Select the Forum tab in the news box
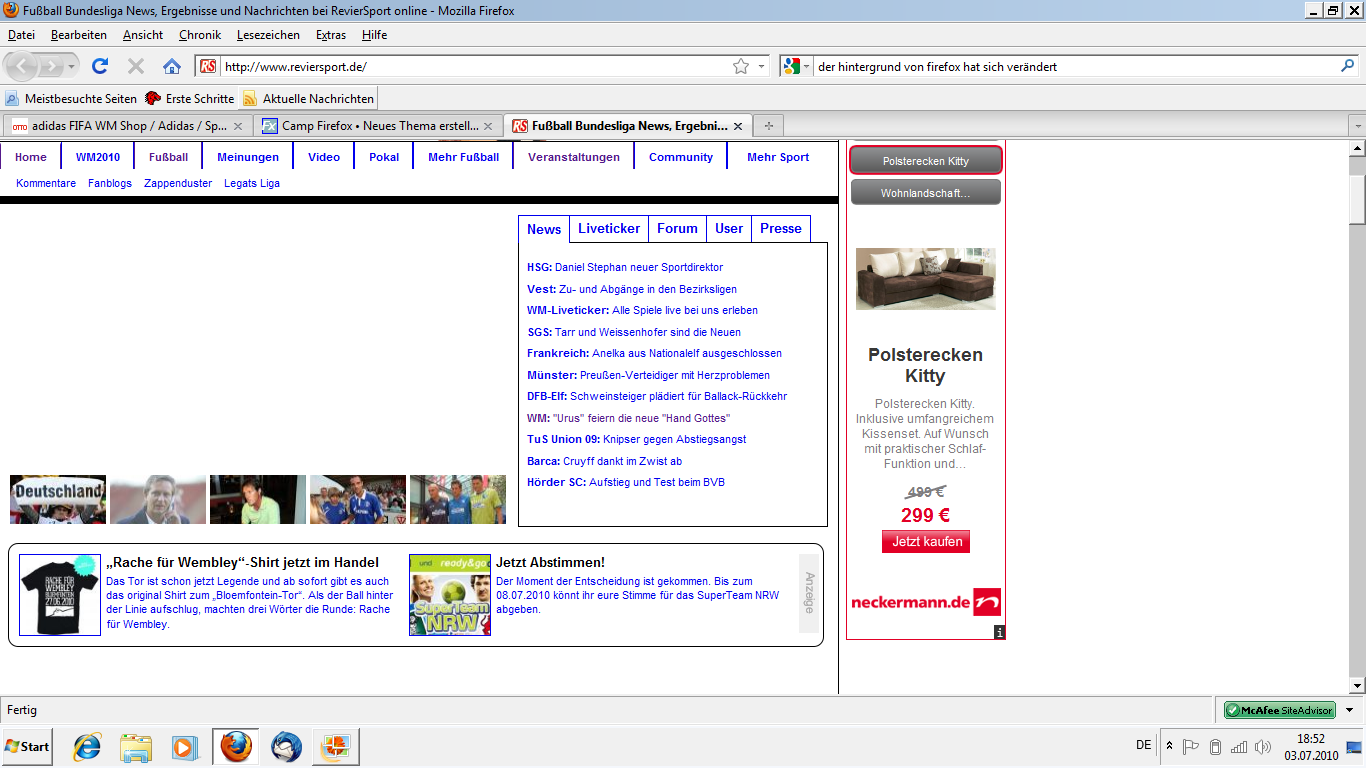The image size is (1366, 768). point(677,229)
